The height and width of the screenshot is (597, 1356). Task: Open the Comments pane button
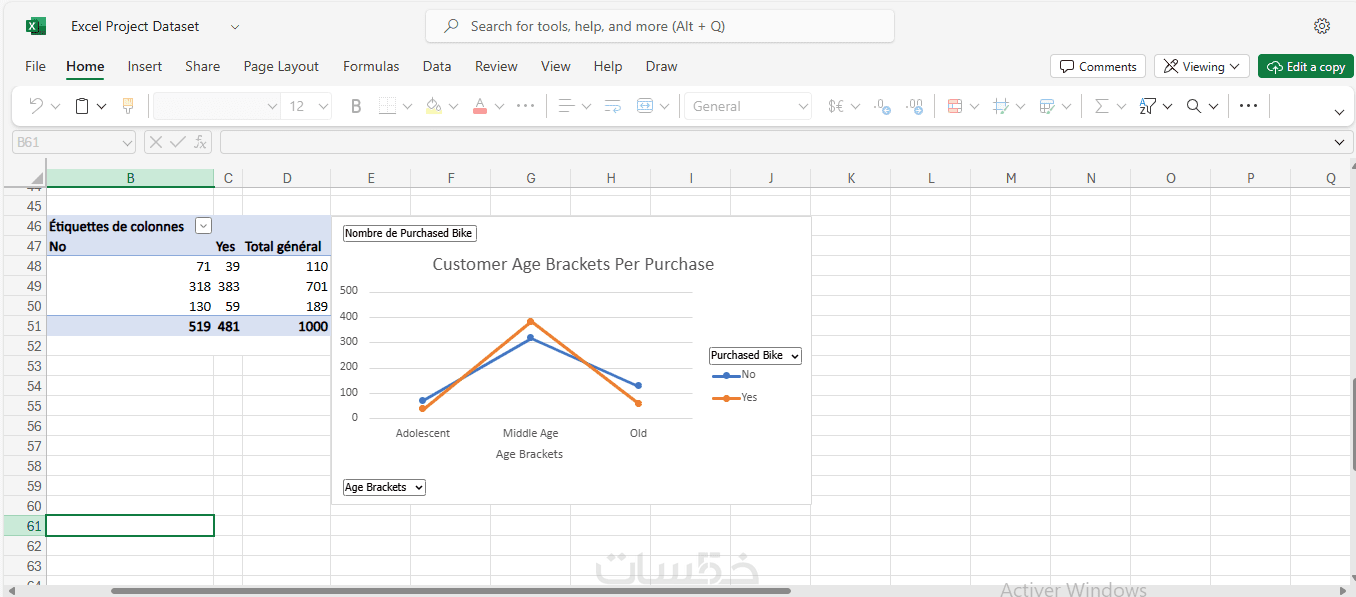coord(1097,67)
